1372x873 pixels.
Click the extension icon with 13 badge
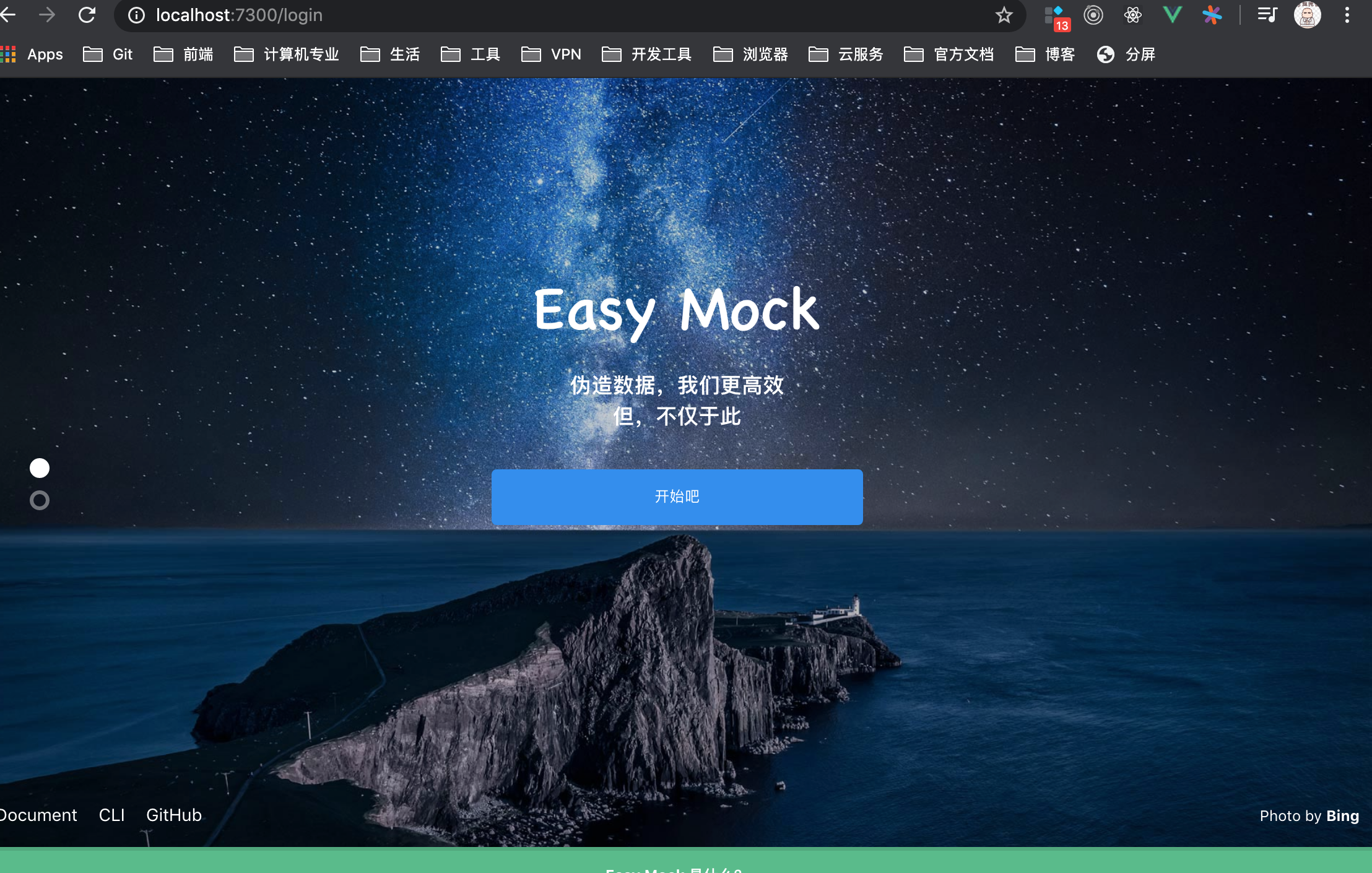(1055, 17)
